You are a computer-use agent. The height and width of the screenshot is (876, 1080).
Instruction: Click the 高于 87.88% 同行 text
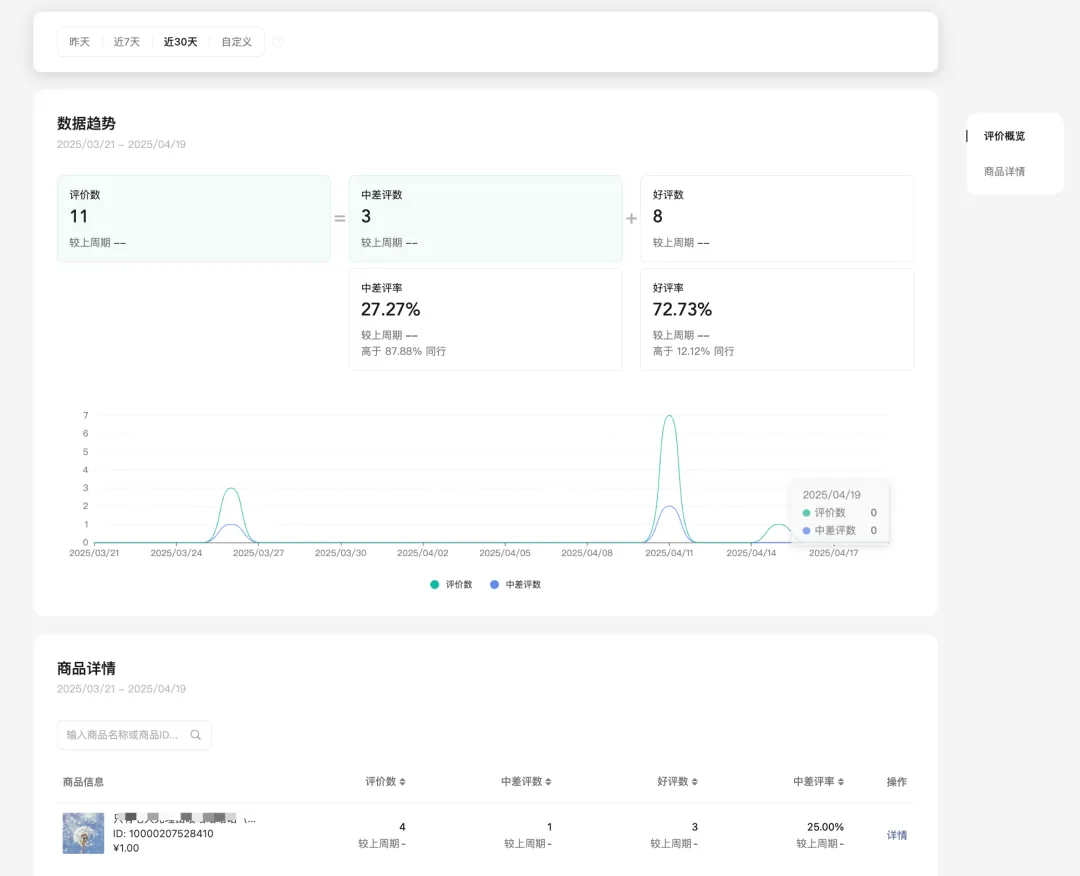click(x=404, y=351)
